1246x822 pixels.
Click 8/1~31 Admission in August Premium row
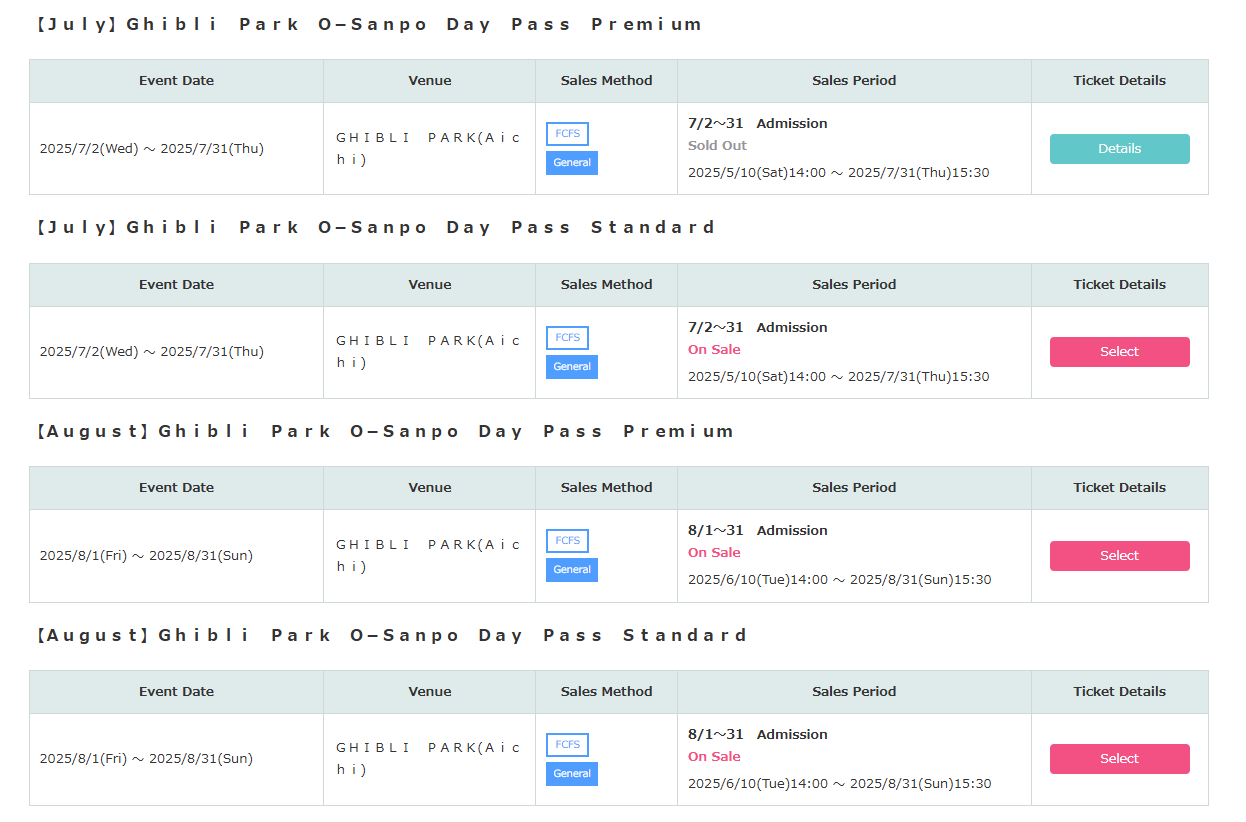[758, 531]
